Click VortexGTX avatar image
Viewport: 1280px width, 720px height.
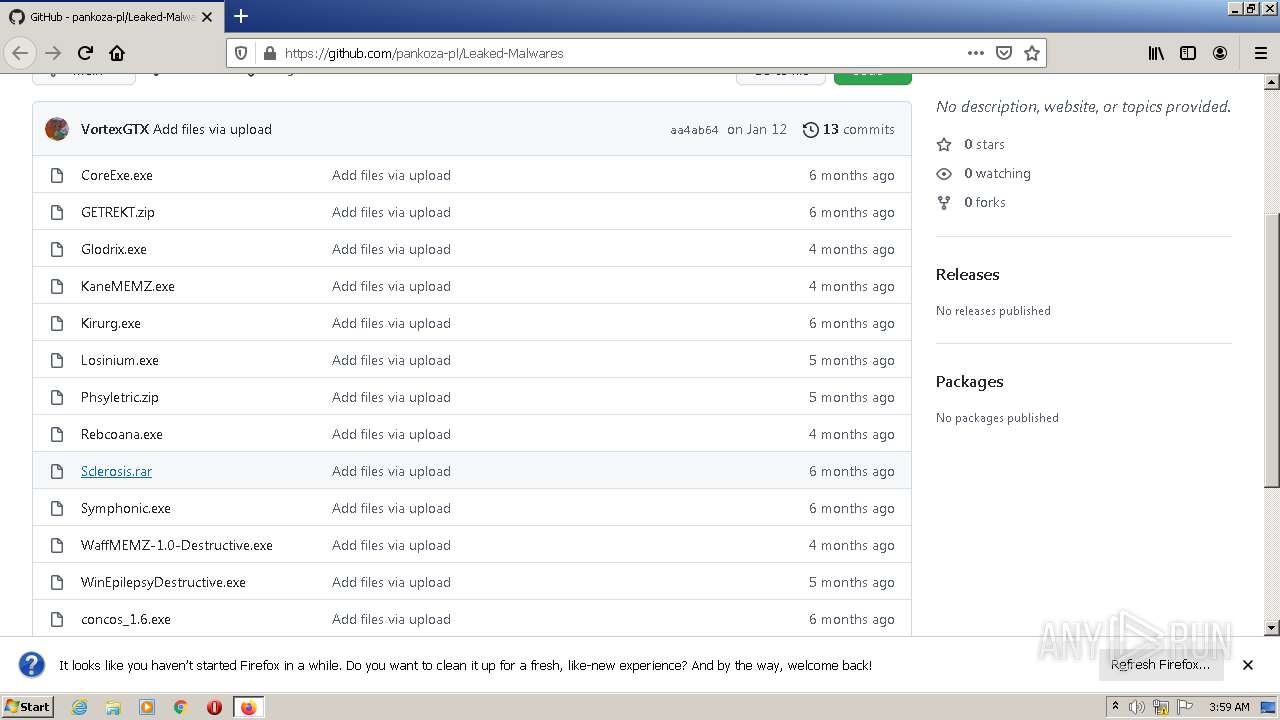click(57, 129)
